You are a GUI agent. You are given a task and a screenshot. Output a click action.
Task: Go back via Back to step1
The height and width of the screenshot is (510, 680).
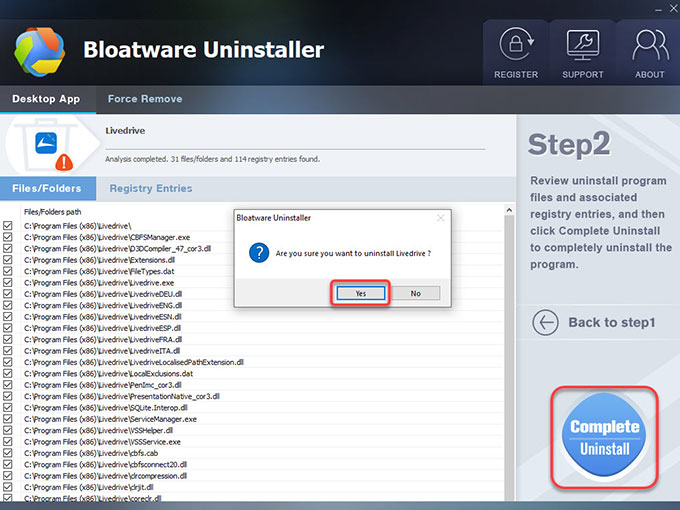click(611, 322)
